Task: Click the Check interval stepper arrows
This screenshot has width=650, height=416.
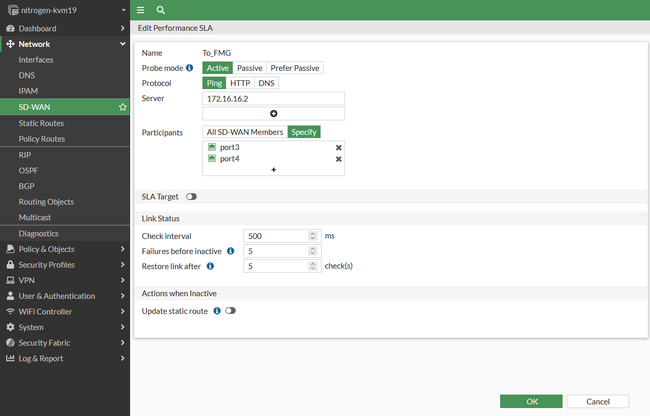Action: (312, 236)
